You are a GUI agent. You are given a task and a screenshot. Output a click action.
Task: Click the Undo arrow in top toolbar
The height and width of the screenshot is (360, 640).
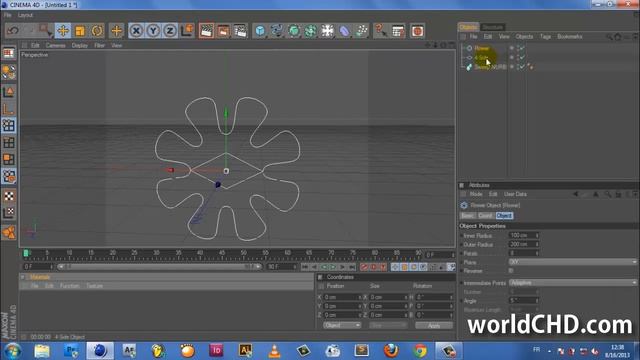13,31
